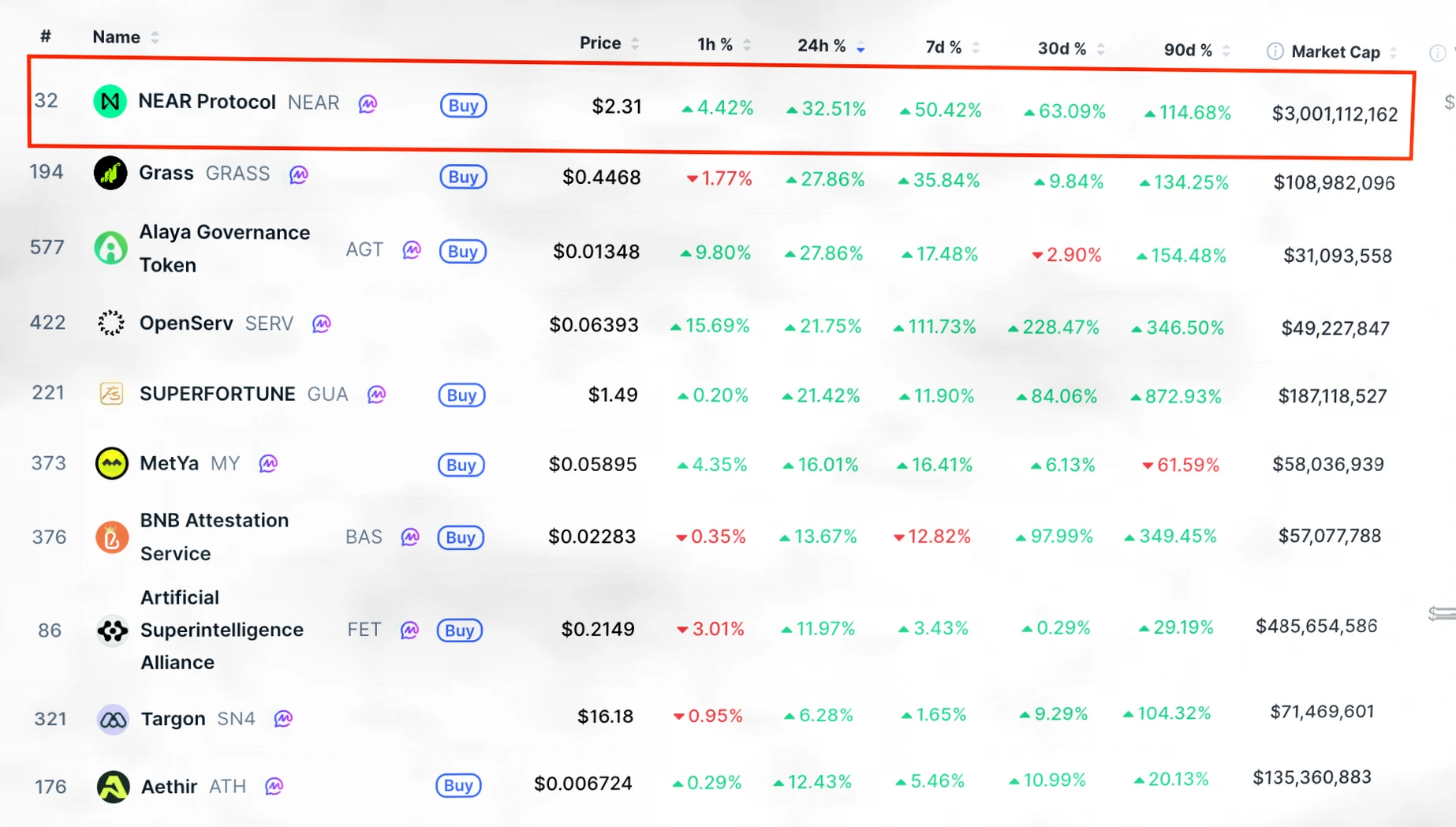Sort the table by Market Cap
This screenshot has width=1456, height=827.
1344,52
